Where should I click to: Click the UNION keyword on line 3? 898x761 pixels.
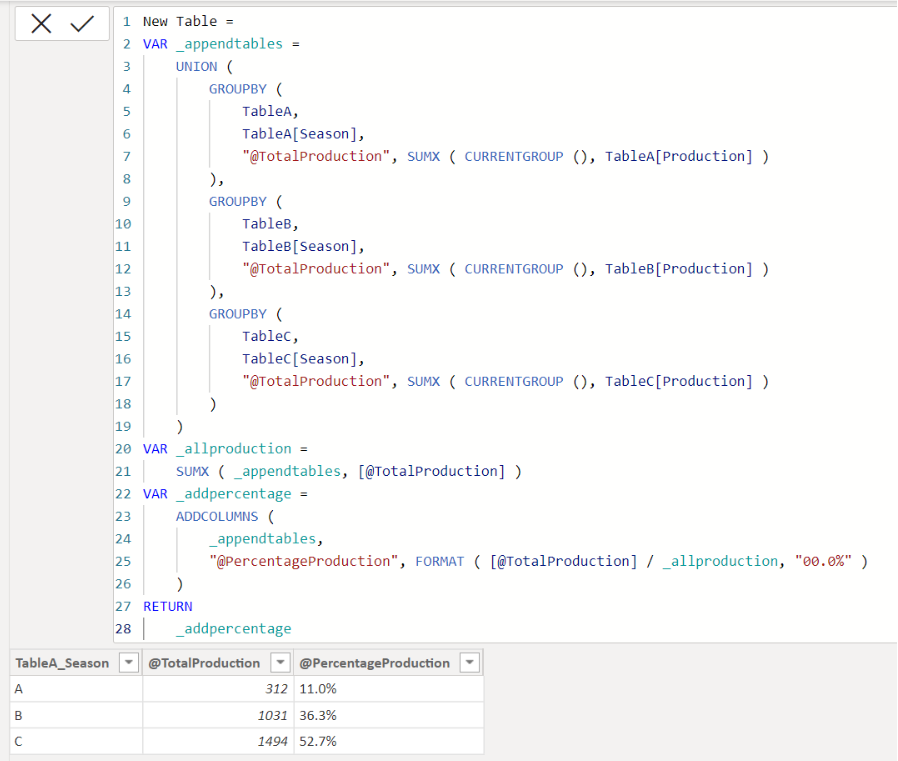pyautogui.click(x=196, y=66)
